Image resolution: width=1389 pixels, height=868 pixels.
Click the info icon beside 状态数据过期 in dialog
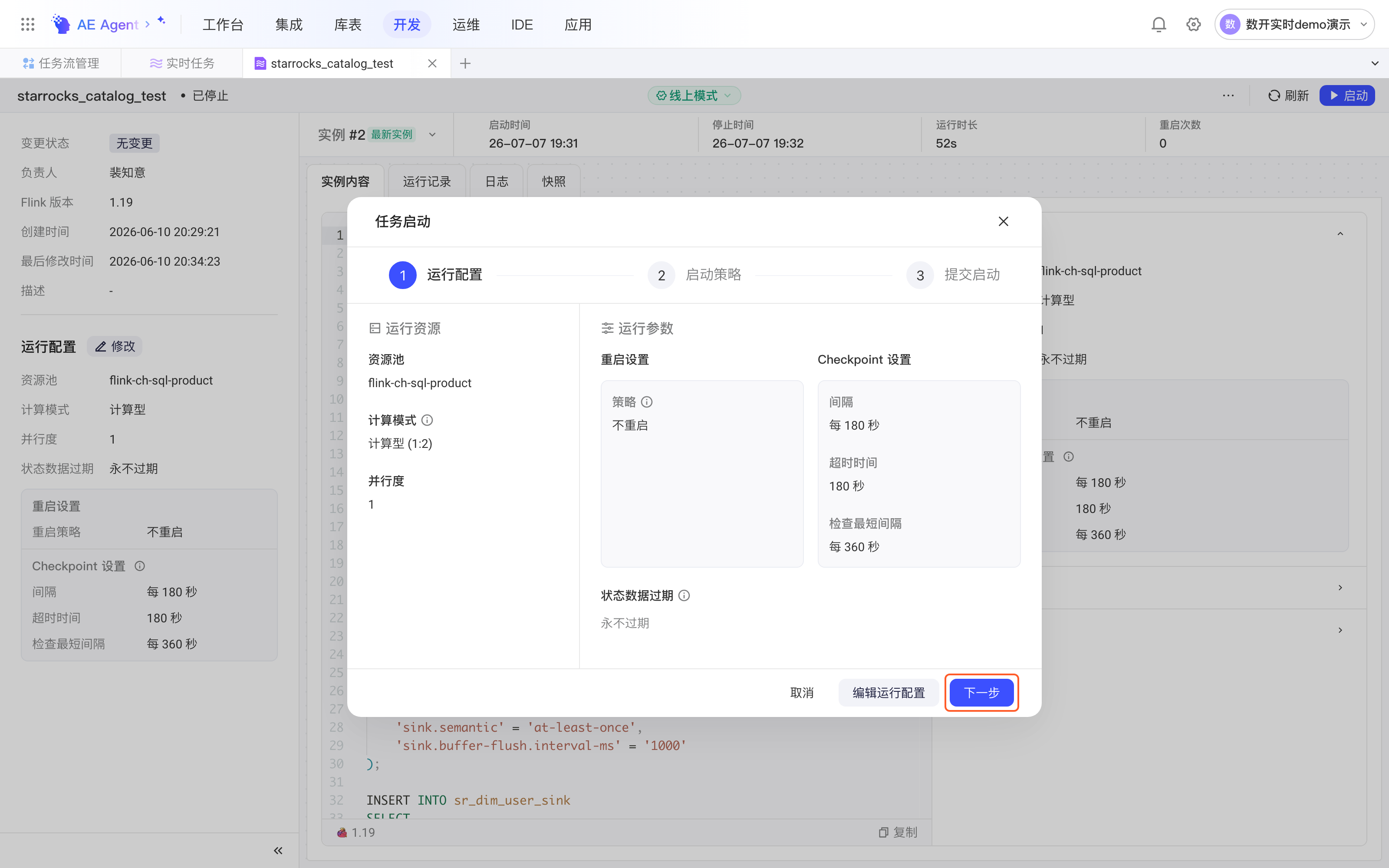(x=684, y=595)
